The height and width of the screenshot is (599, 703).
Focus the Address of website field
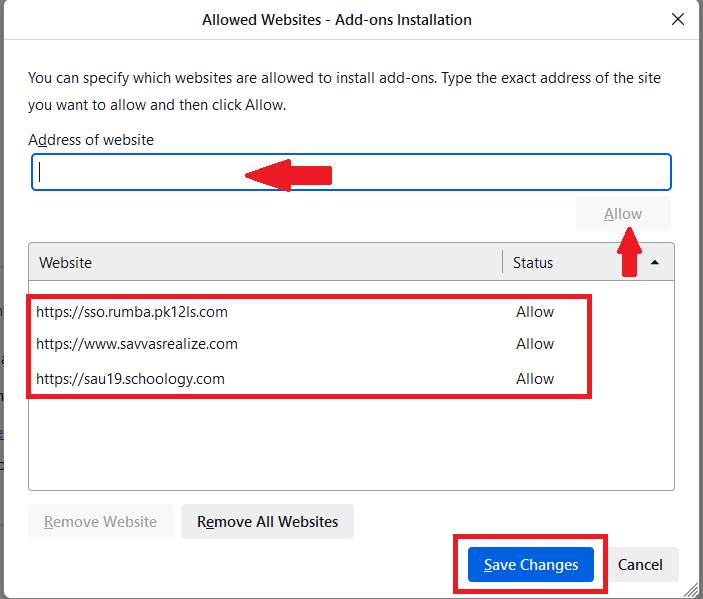coord(352,172)
